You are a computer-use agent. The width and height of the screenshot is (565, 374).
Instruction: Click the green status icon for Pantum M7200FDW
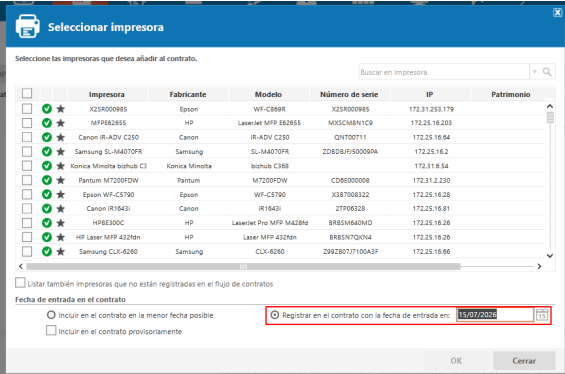tap(47, 180)
